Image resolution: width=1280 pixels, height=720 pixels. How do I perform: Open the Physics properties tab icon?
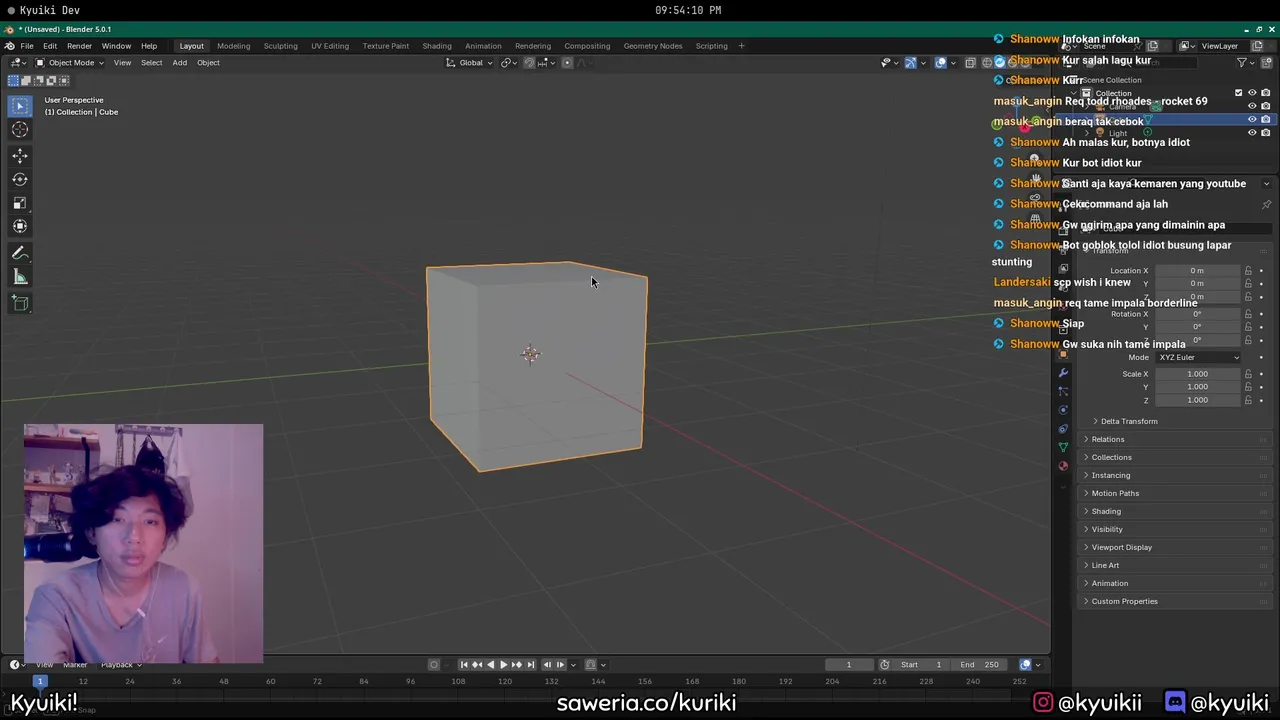coord(1063,410)
